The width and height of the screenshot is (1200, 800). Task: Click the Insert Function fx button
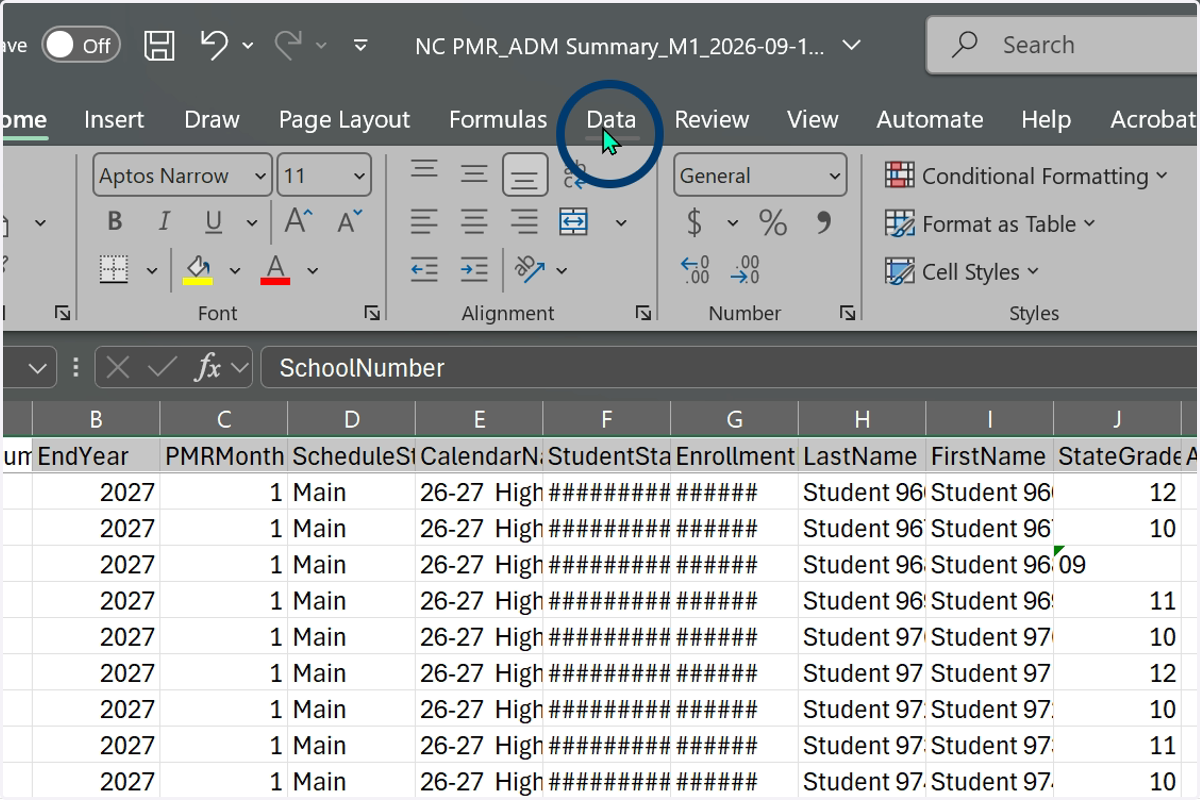207,368
